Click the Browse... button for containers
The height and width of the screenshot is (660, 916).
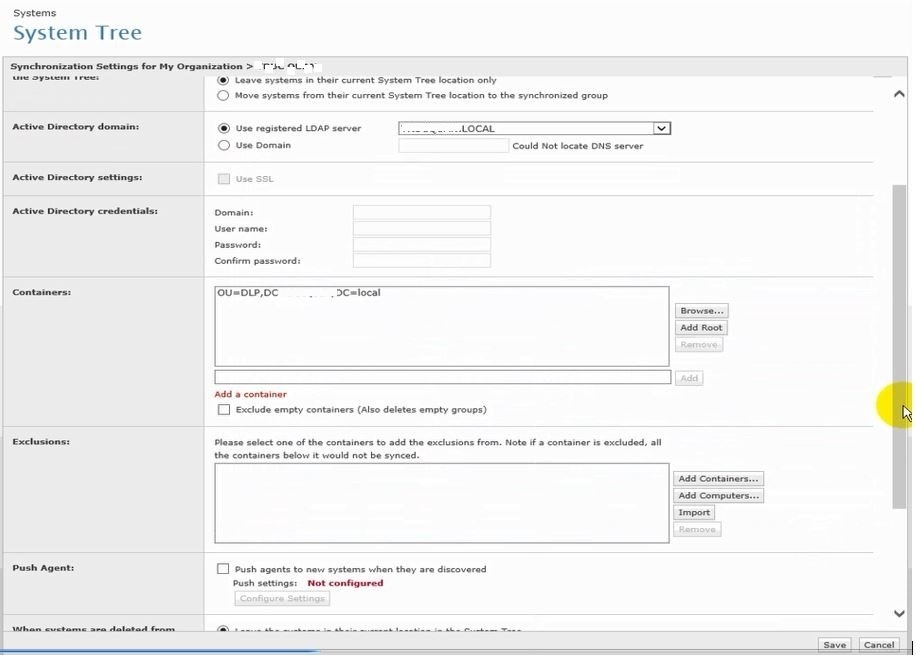(x=702, y=311)
